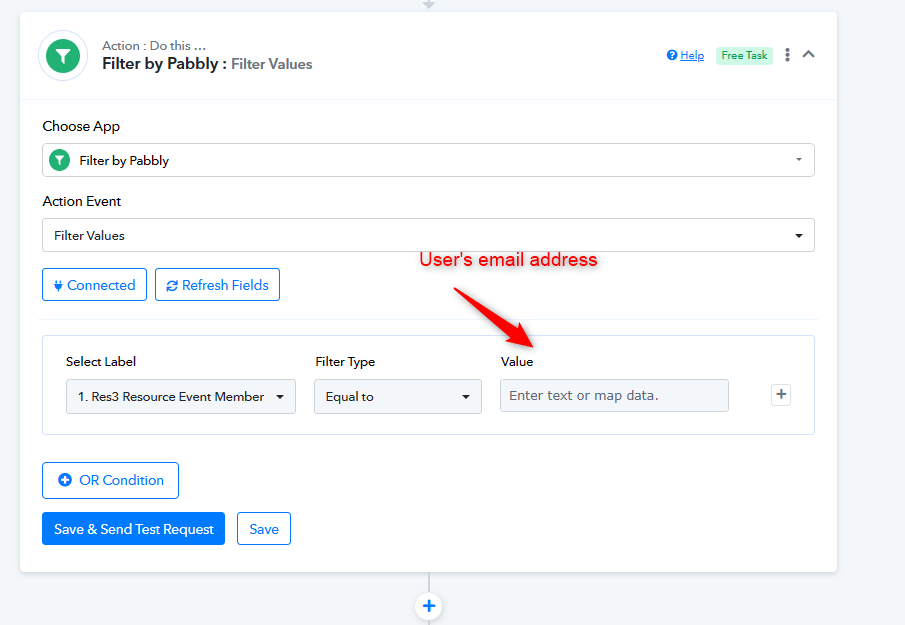
Task: Add an AND condition with the plus icon
Action: 781,395
